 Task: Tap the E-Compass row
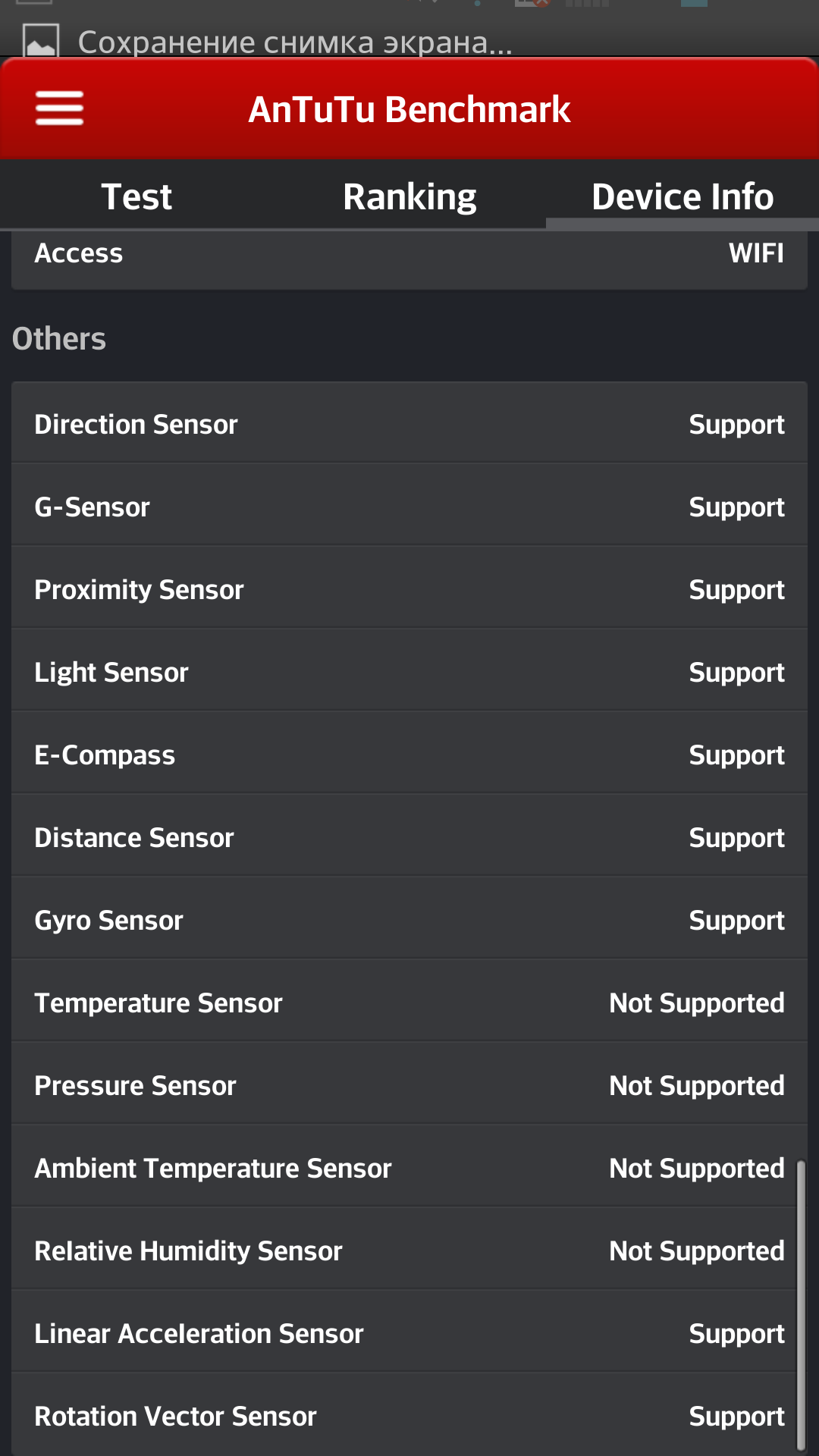[409, 754]
